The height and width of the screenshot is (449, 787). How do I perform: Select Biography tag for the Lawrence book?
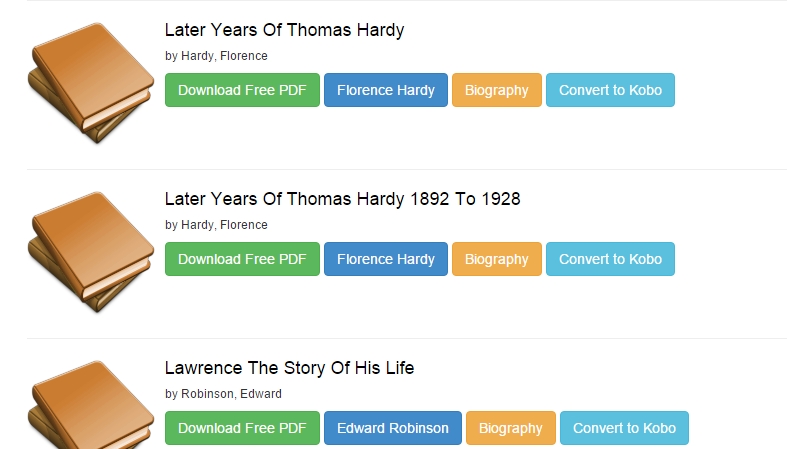[x=511, y=428]
